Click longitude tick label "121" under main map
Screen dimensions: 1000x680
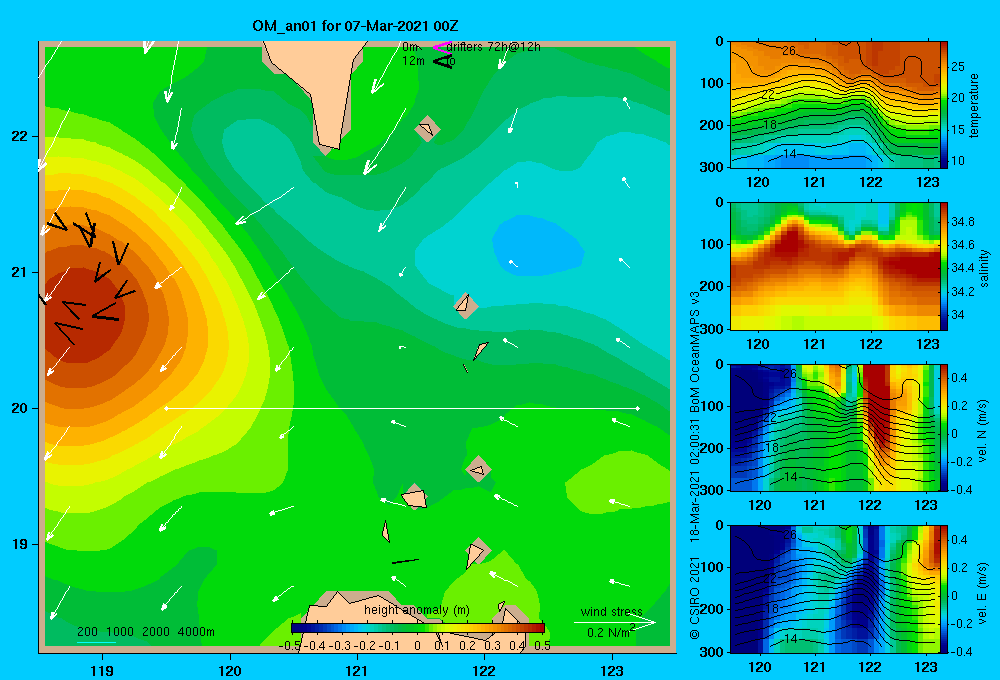357,670
